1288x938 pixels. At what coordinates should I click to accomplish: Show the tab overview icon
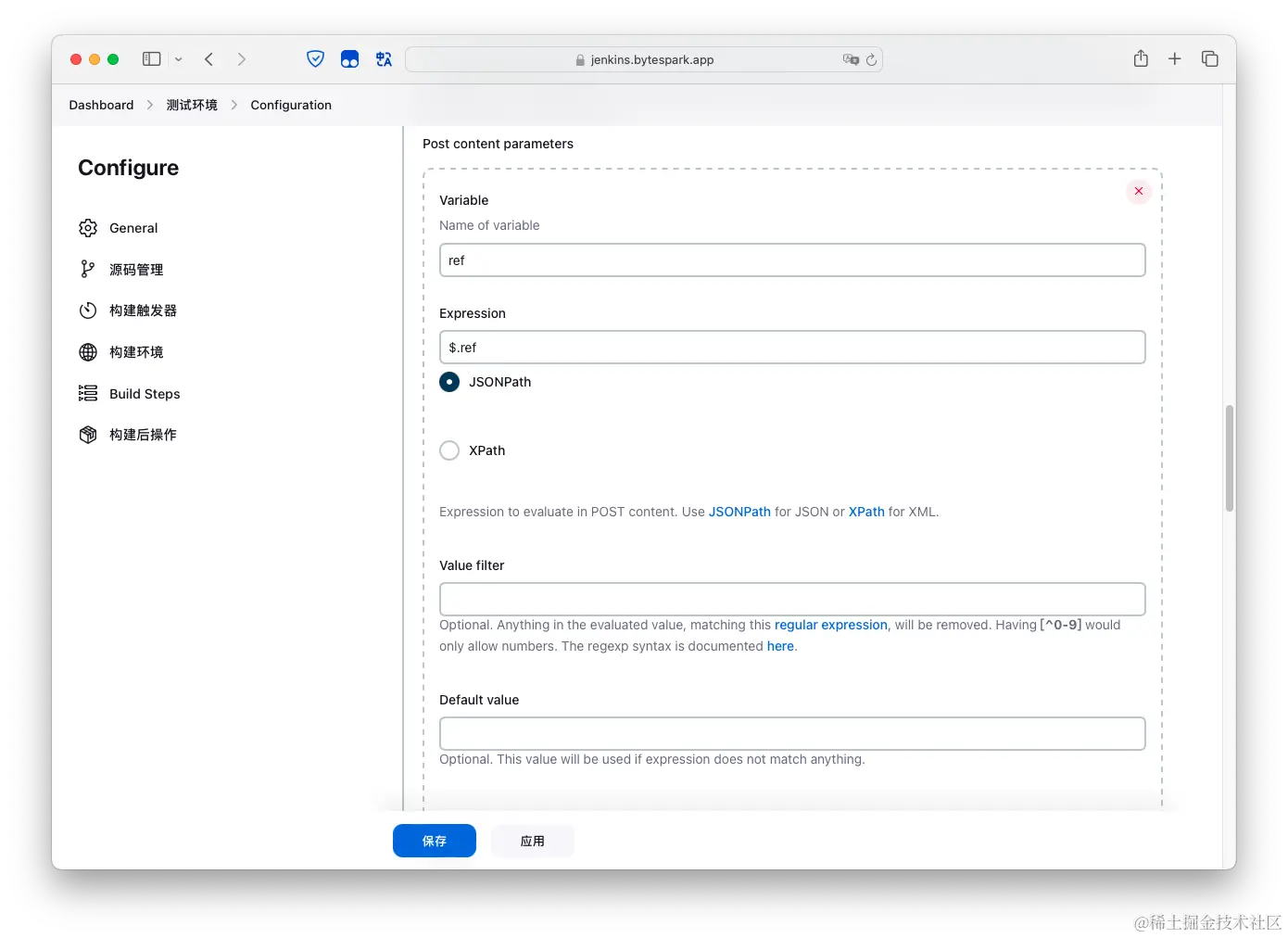[x=1209, y=59]
